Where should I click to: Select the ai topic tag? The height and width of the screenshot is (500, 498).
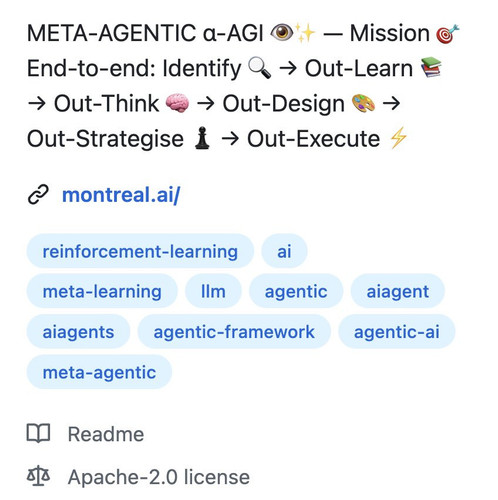tap(284, 251)
